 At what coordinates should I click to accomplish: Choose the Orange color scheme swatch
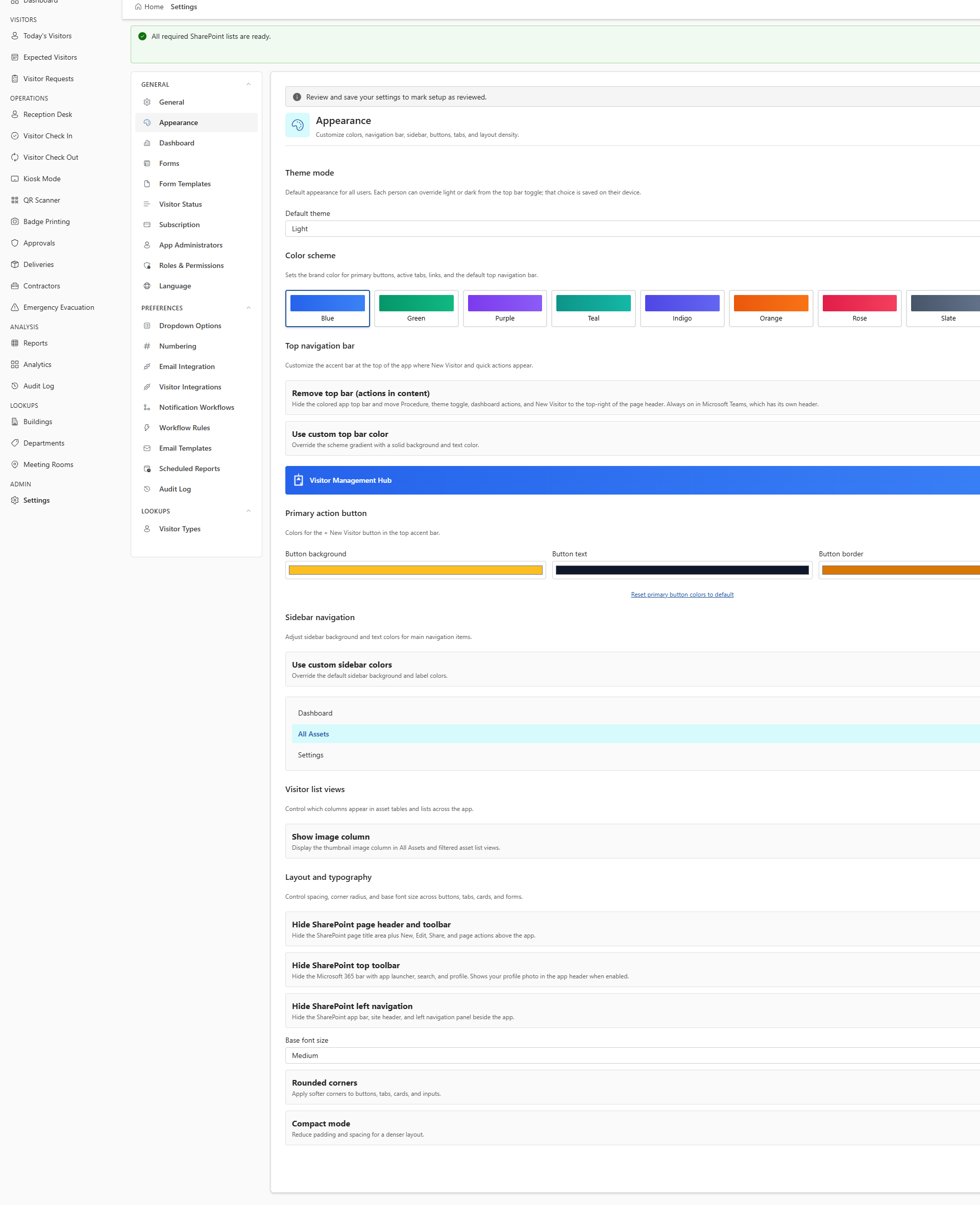(x=771, y=309)
